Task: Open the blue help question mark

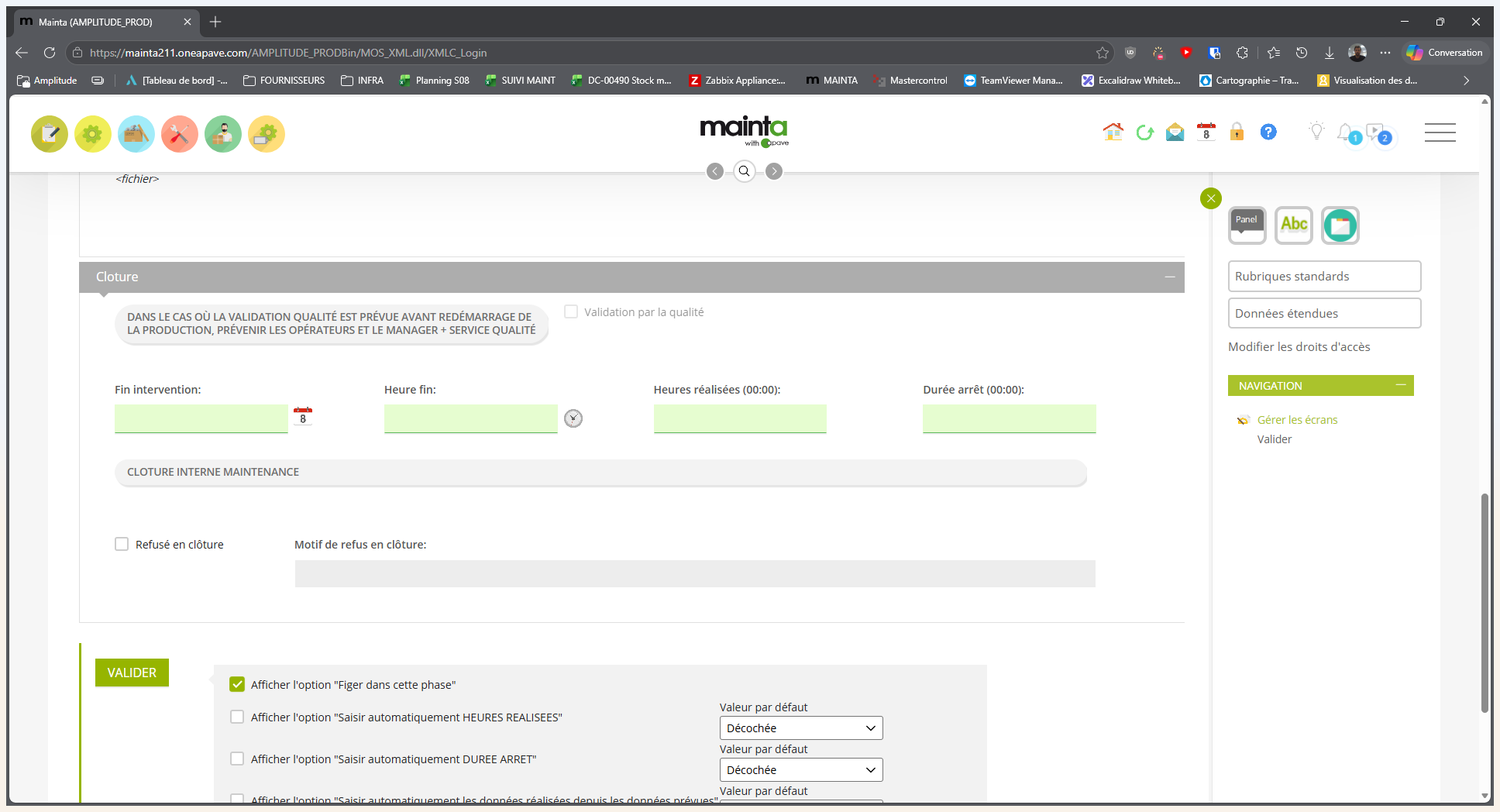Action: (x=1268, y=132)
